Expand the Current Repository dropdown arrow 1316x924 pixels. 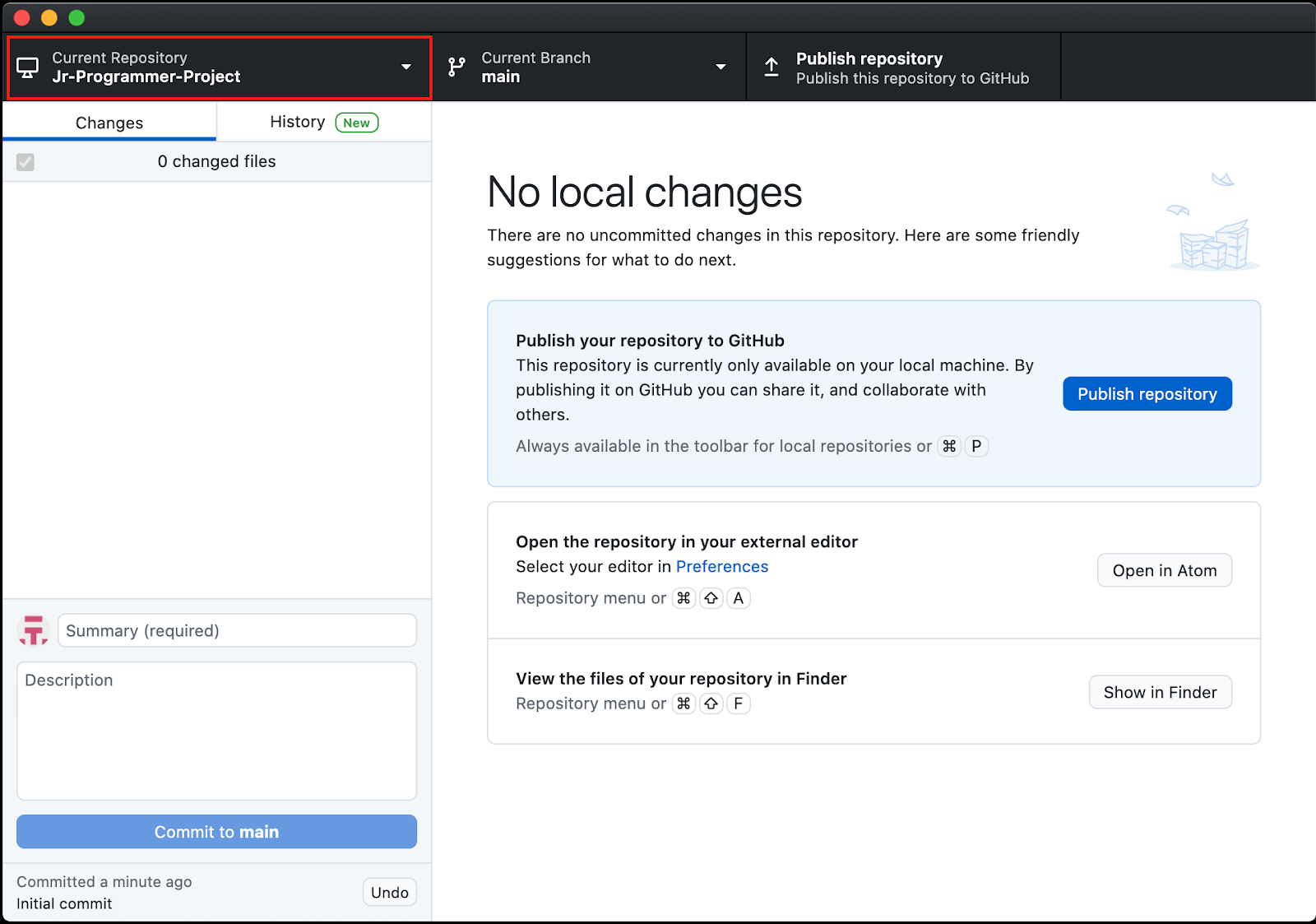(x=406, y=67)
